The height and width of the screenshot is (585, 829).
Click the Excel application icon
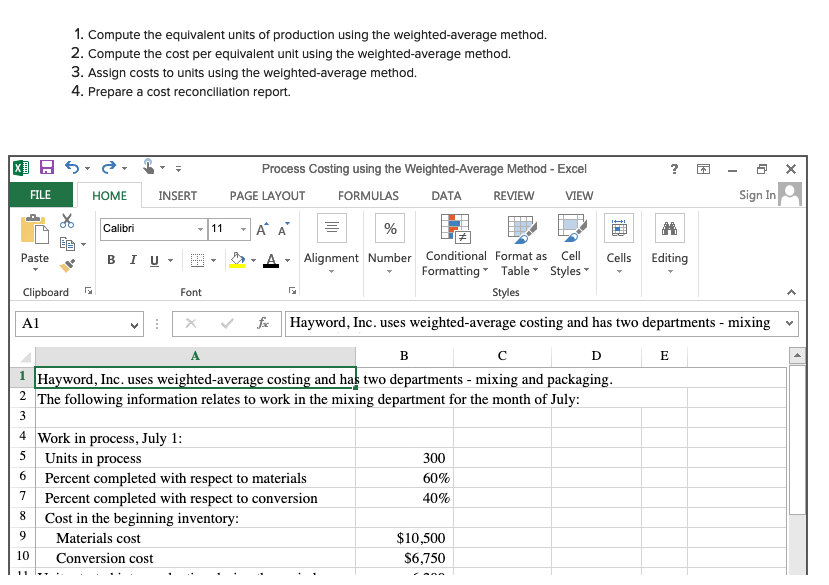tap(21, 168)
